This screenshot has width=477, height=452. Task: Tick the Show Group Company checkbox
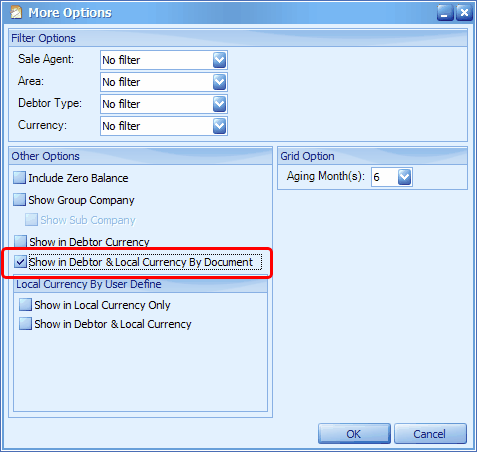pos(19,200)
